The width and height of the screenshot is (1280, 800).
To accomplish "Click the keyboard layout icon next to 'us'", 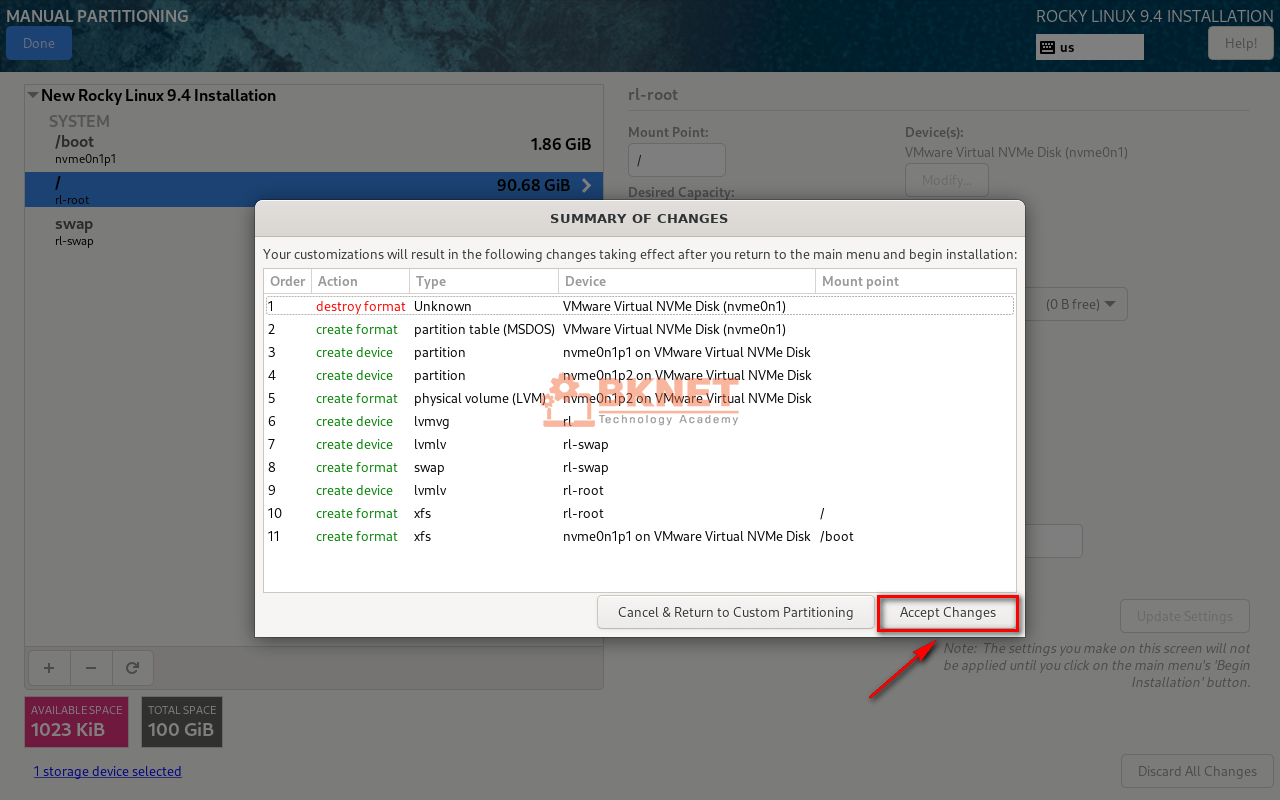I will tap(1048, 47).
